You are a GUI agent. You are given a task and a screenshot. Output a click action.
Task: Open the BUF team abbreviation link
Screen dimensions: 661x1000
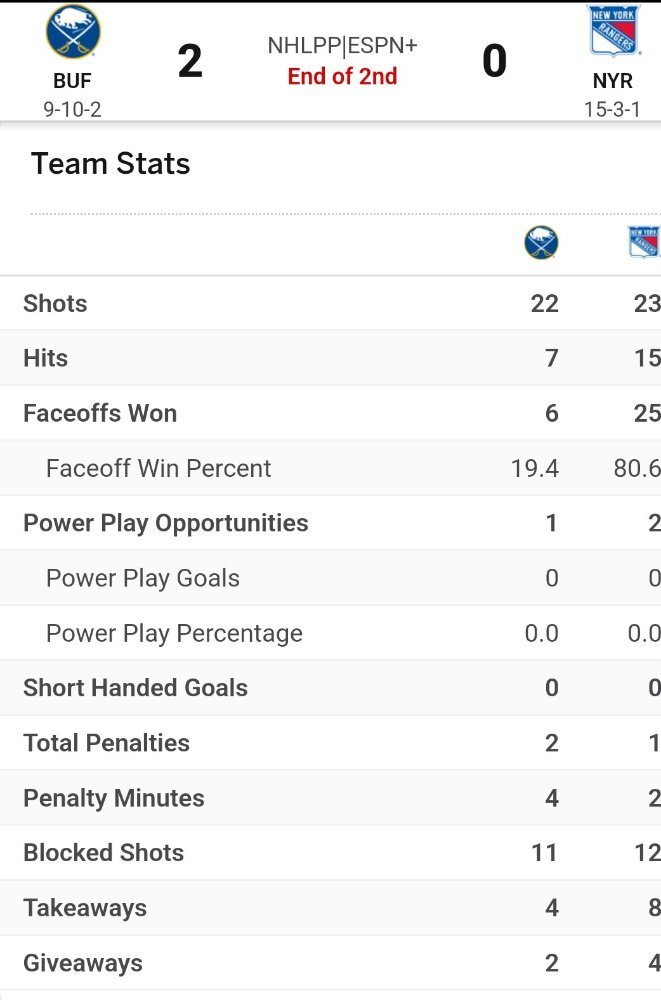click(x=72, y=81)
